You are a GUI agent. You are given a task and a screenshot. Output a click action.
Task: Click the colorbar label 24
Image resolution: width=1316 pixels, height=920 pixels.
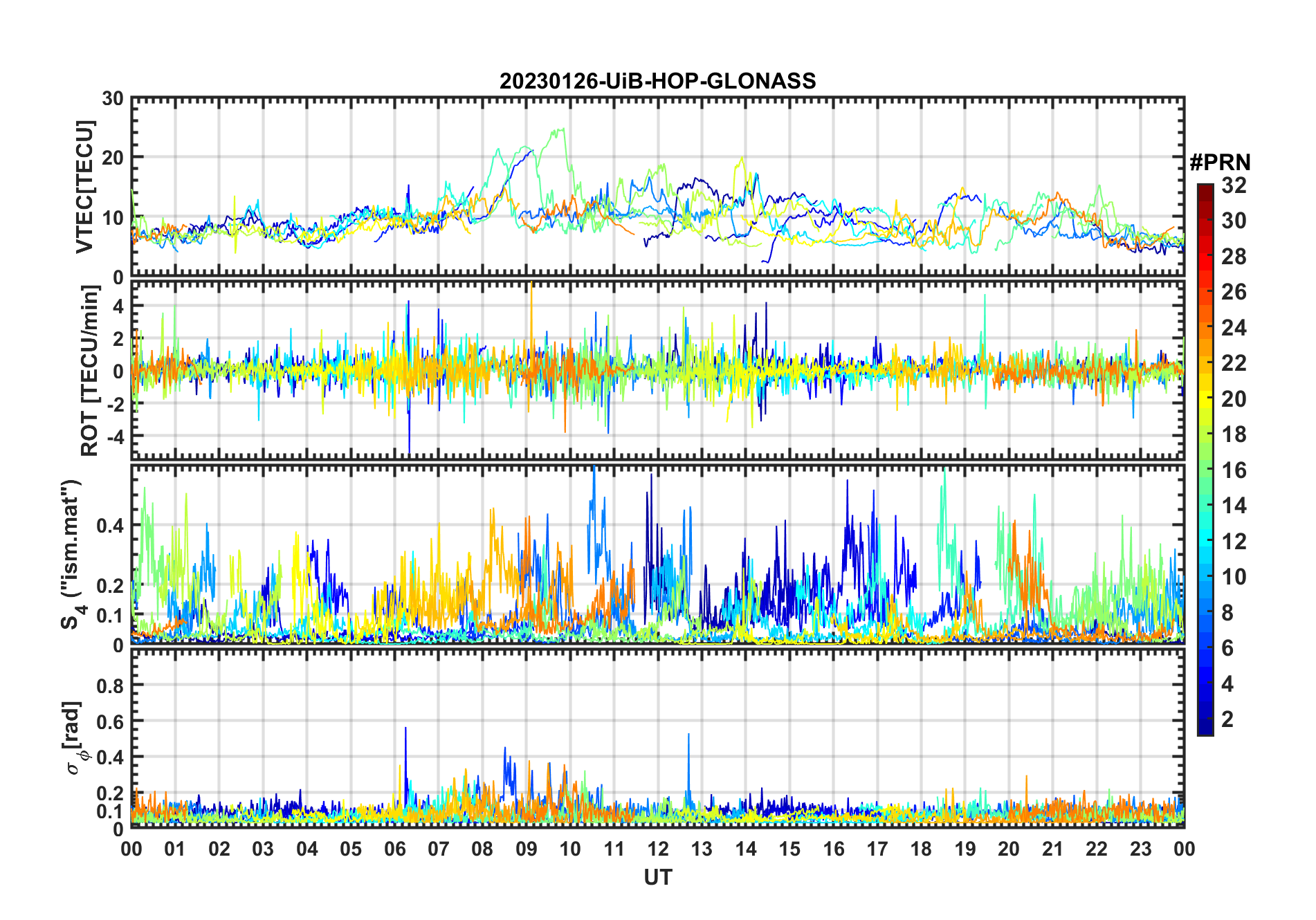point(1234,328)
